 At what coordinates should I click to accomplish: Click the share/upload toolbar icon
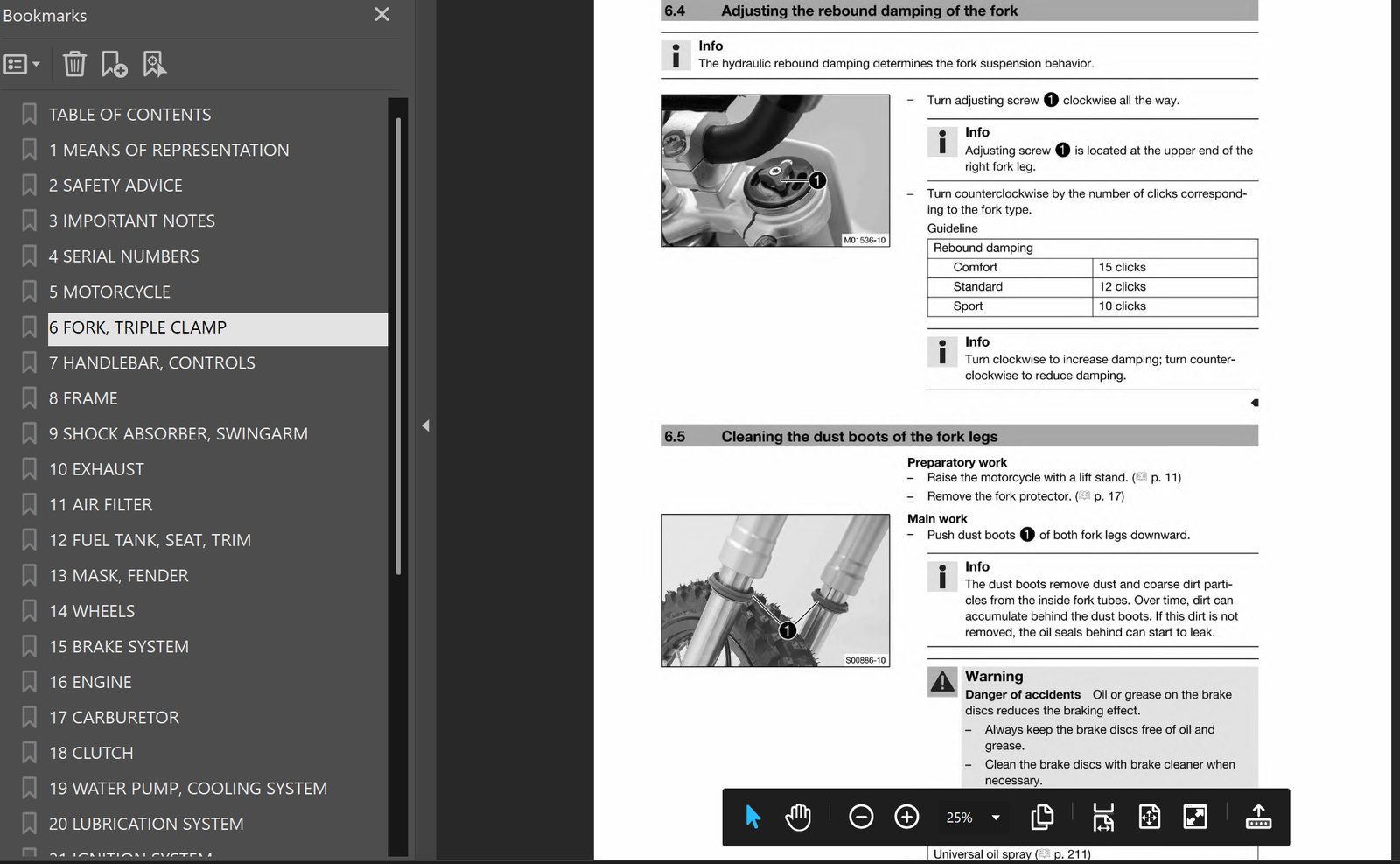coord(1258,817)
